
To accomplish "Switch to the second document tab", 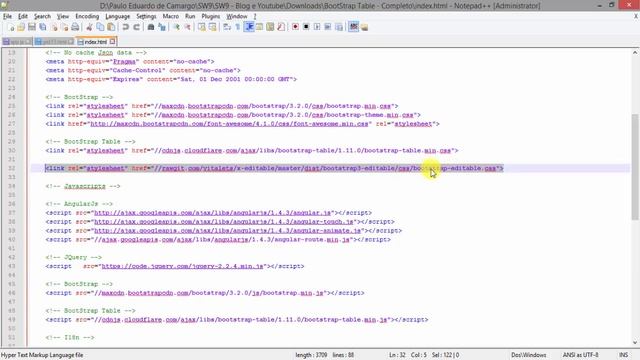I will (54, 42).
